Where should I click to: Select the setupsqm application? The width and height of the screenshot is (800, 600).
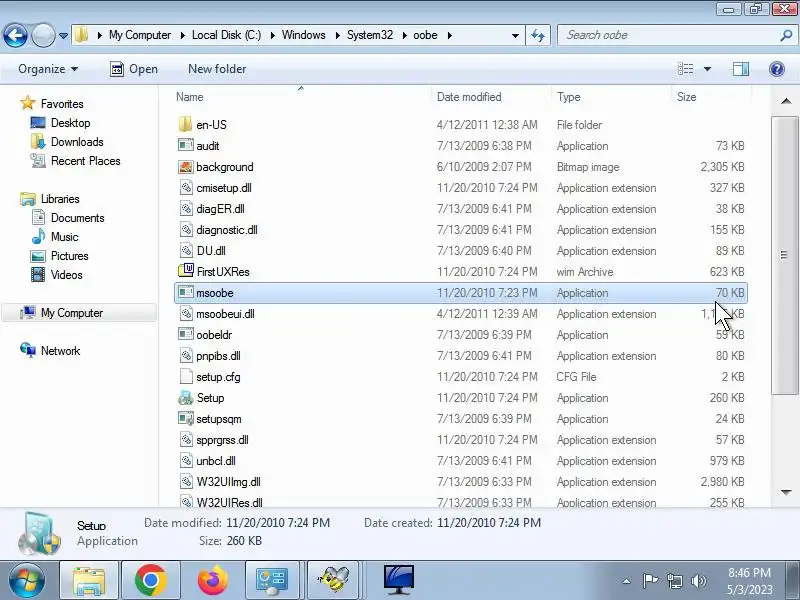(x=461, y=419)
